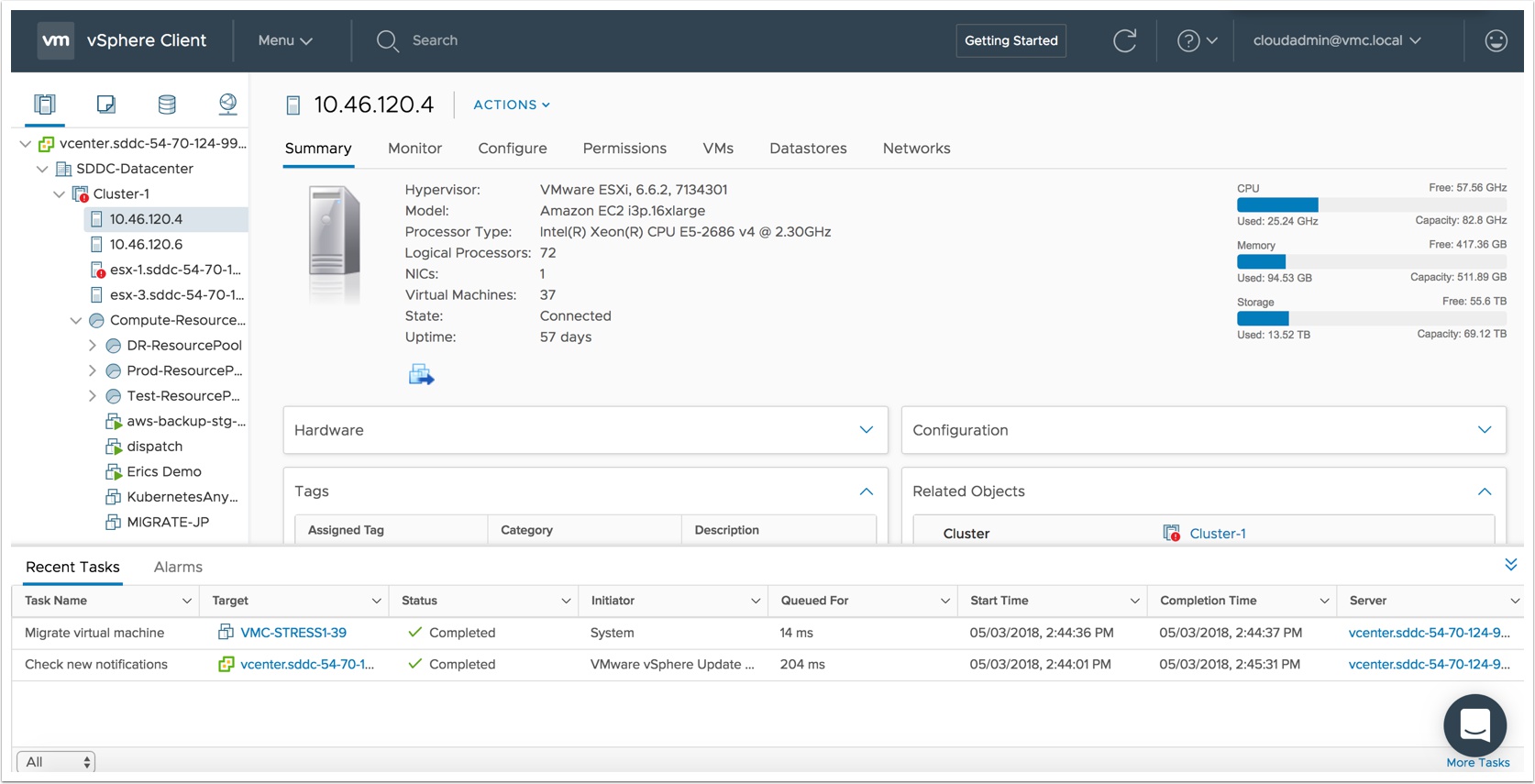Open the Storage view icon
Viewport: 1535px width, 784px height.
point(167,105)
